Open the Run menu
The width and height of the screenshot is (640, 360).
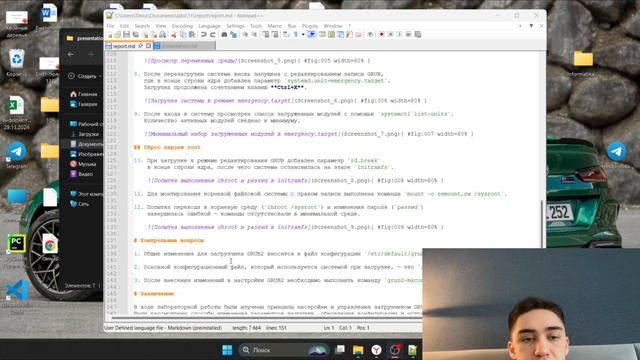click(292, 26)
